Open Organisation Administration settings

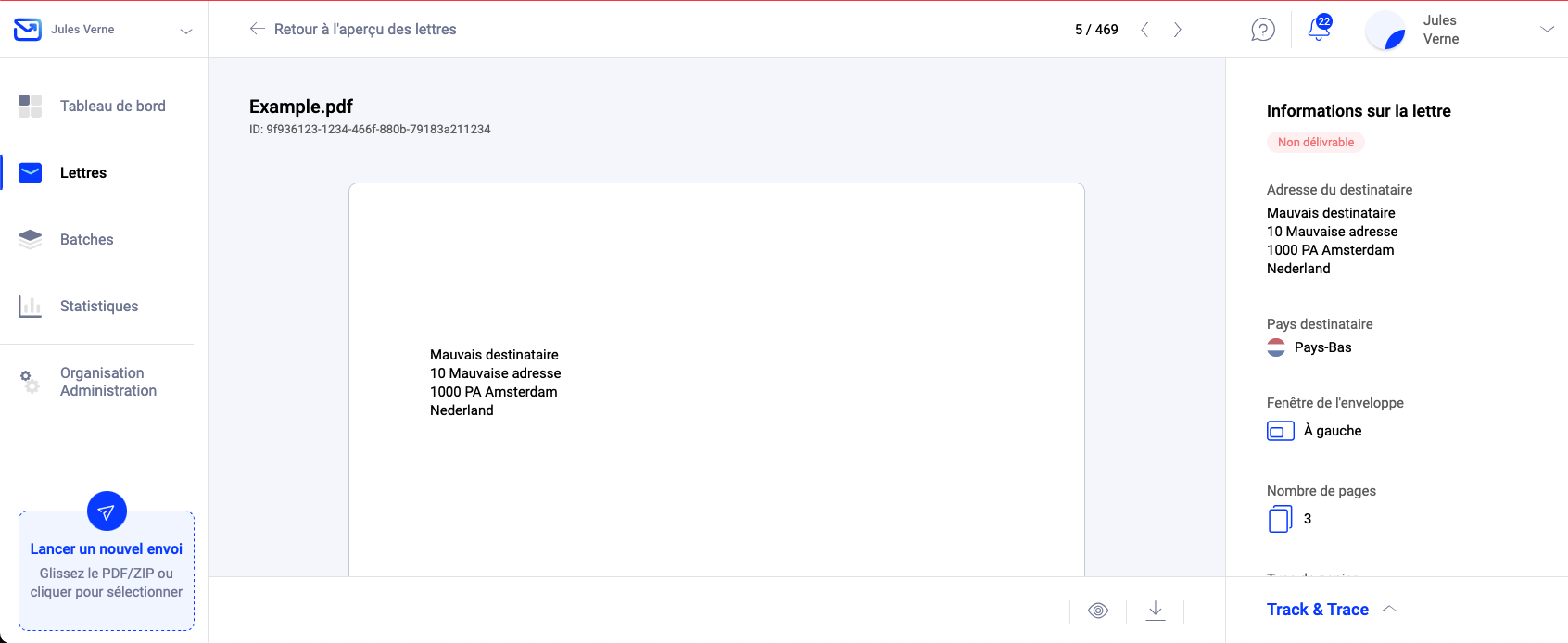107,382
